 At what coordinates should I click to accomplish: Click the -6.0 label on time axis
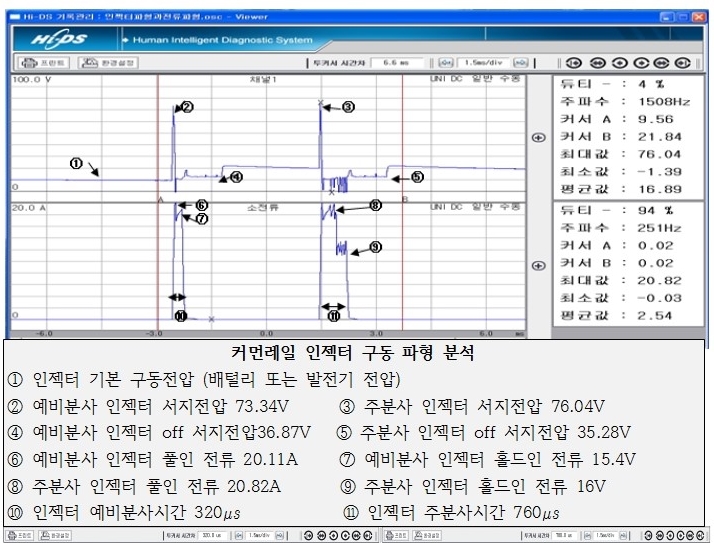point(44,334)
